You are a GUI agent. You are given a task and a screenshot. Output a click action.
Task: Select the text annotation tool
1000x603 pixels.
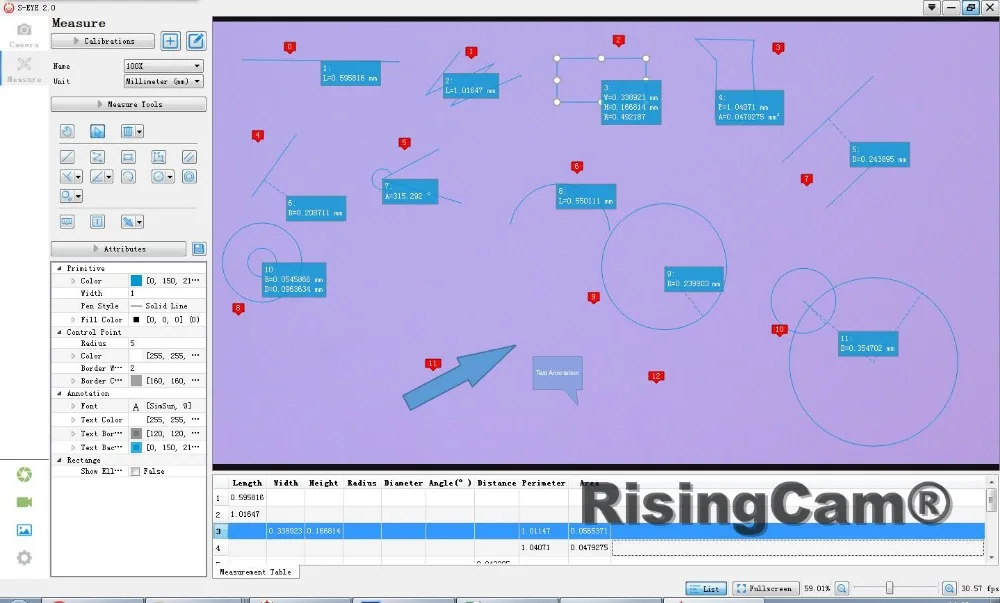pos(98,222)
